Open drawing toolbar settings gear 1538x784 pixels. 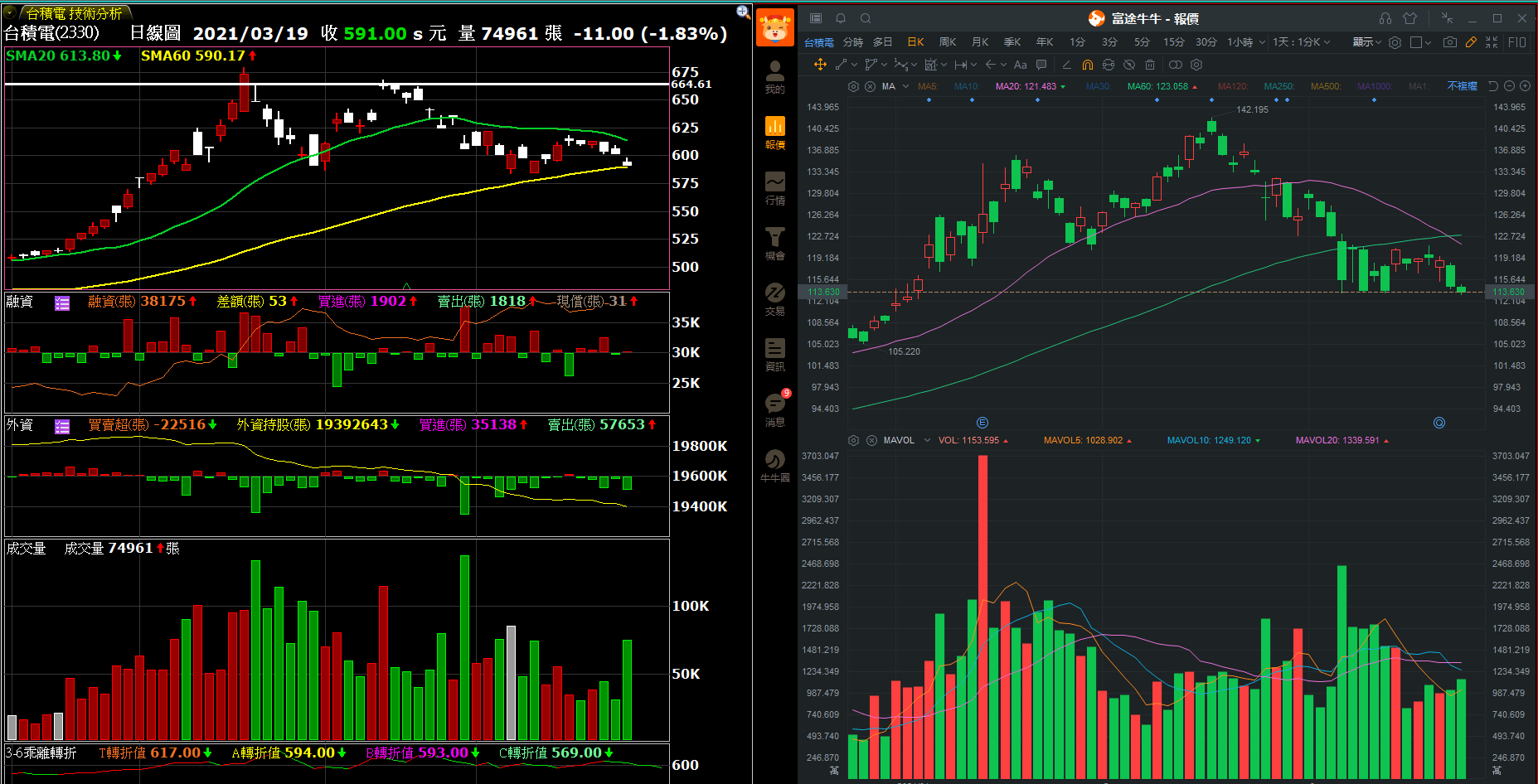click(x=1196, y=65)
